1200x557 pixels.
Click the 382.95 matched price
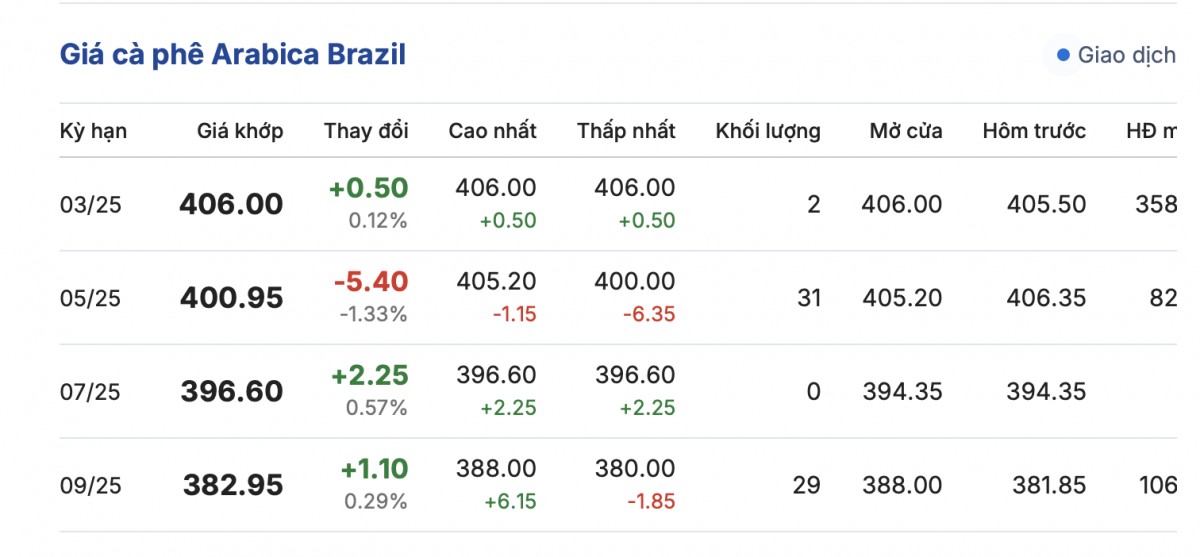coord(233,486)
